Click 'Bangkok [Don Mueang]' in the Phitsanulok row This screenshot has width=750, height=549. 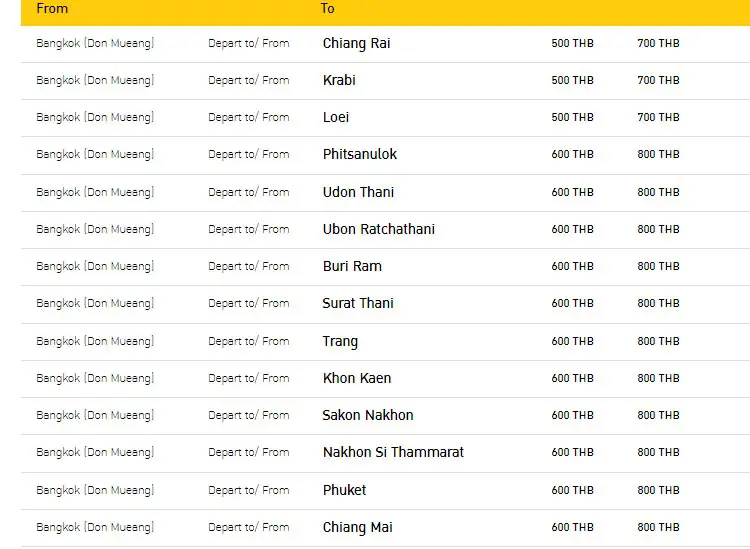point(95,154)
